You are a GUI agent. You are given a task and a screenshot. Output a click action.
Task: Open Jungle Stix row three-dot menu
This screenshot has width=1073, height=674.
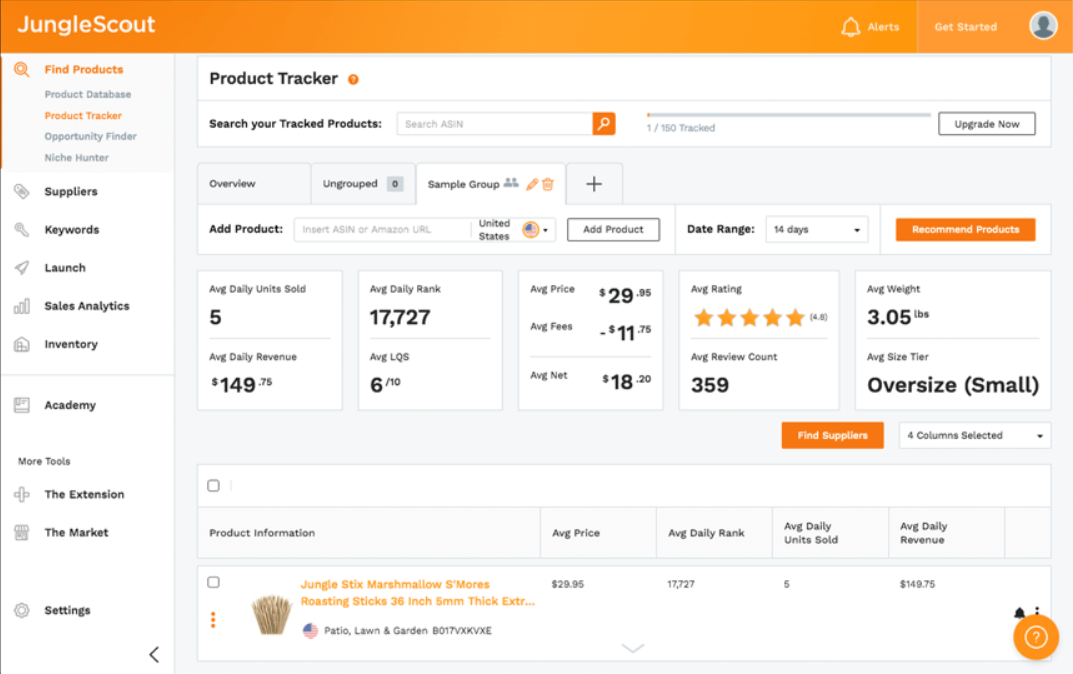[1037, 612]
